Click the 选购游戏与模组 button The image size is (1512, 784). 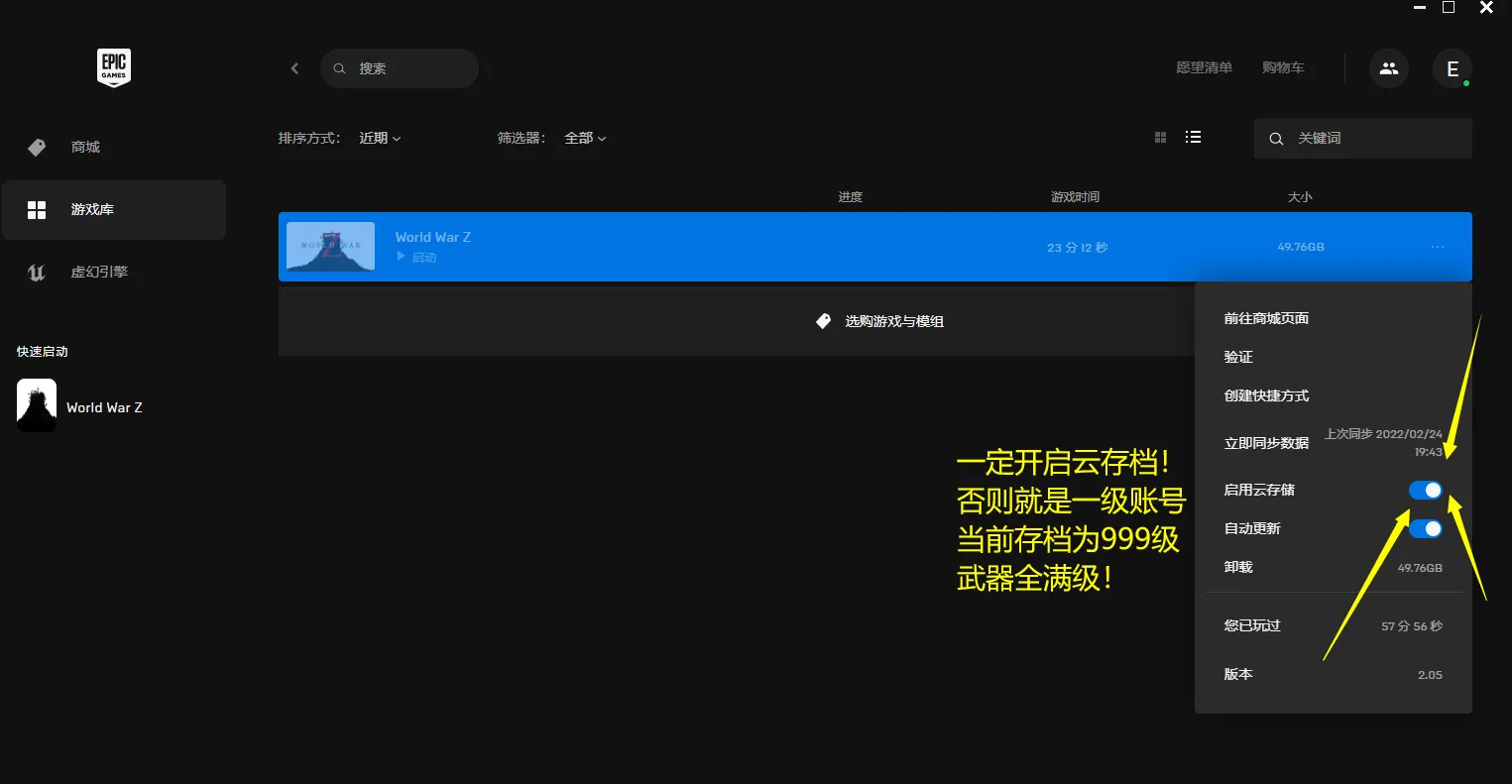click(x=878, y=321)
